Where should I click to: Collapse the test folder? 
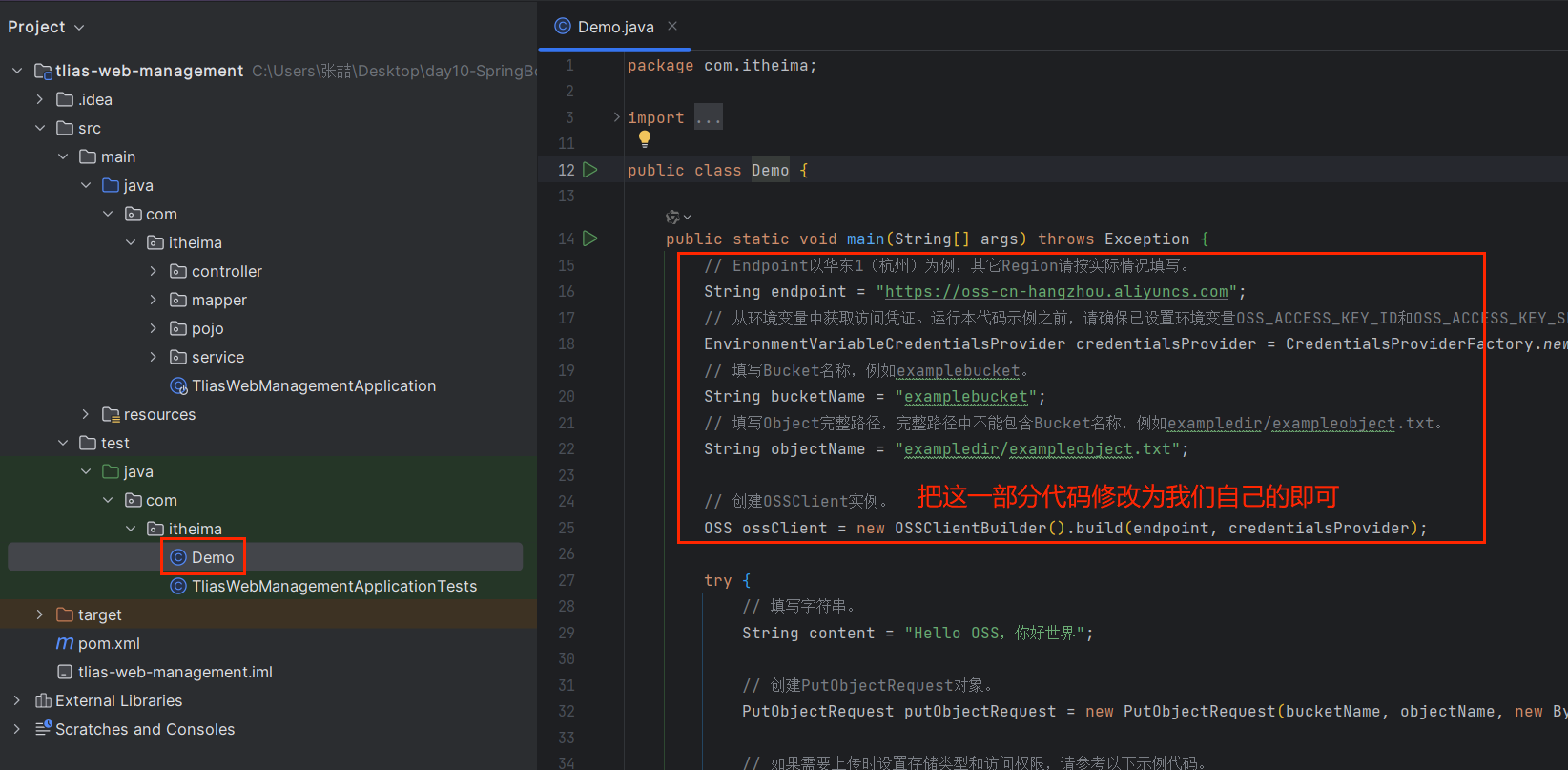63,443
